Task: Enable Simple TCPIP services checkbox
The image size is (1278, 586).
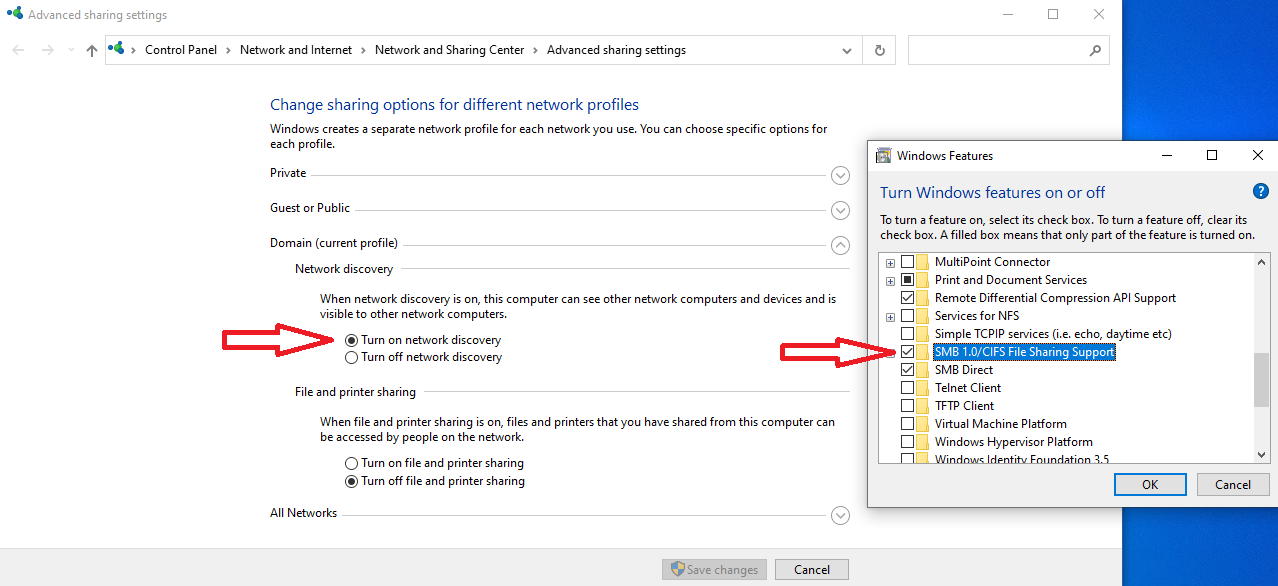Action: coord(907,334)
